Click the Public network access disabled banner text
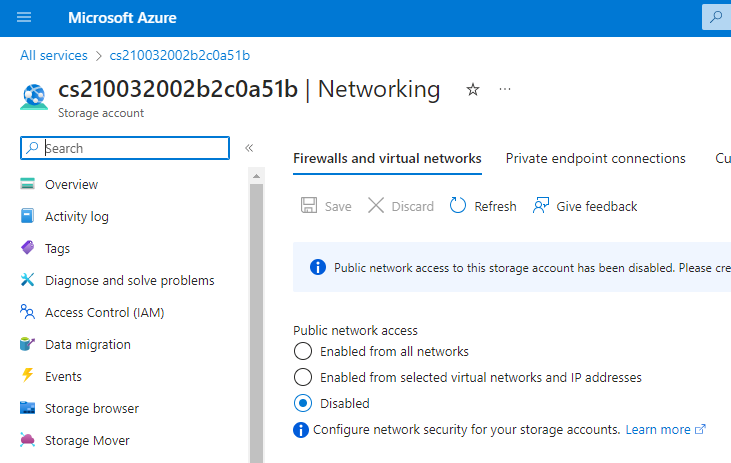Viewport: 731px width, 463px height. [x=532, y=268]
